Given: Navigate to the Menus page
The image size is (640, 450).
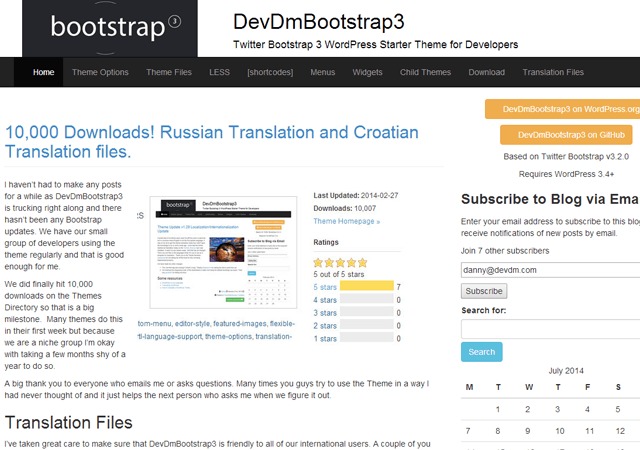Looking at the screenshot, I should click(x=322, y=72).
